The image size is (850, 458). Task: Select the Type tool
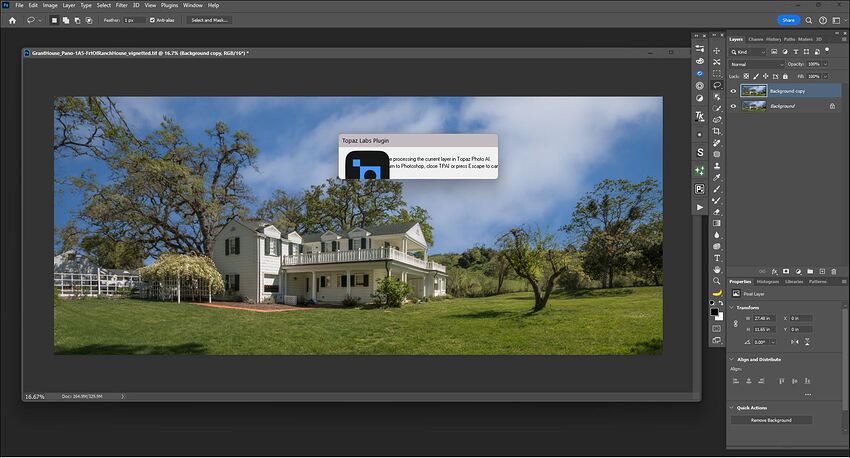click(x=717, y=258)
